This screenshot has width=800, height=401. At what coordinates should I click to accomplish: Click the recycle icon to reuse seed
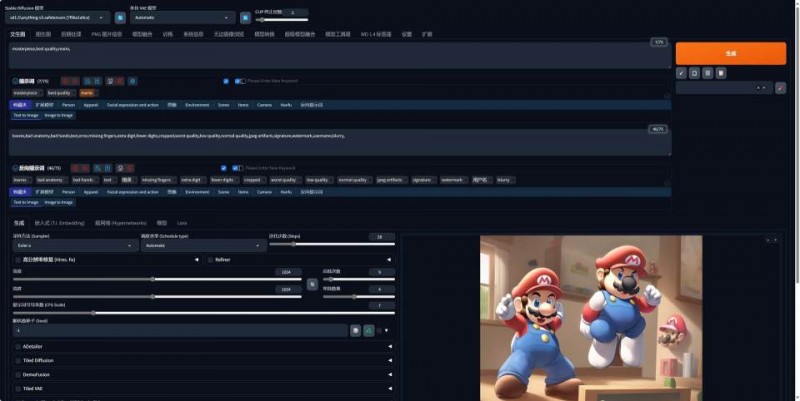368,329
